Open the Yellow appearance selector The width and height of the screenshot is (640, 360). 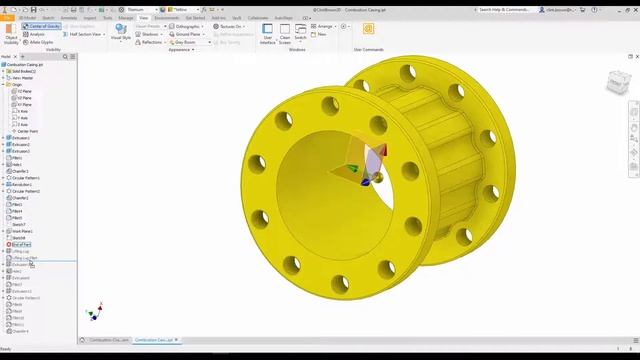183,9
